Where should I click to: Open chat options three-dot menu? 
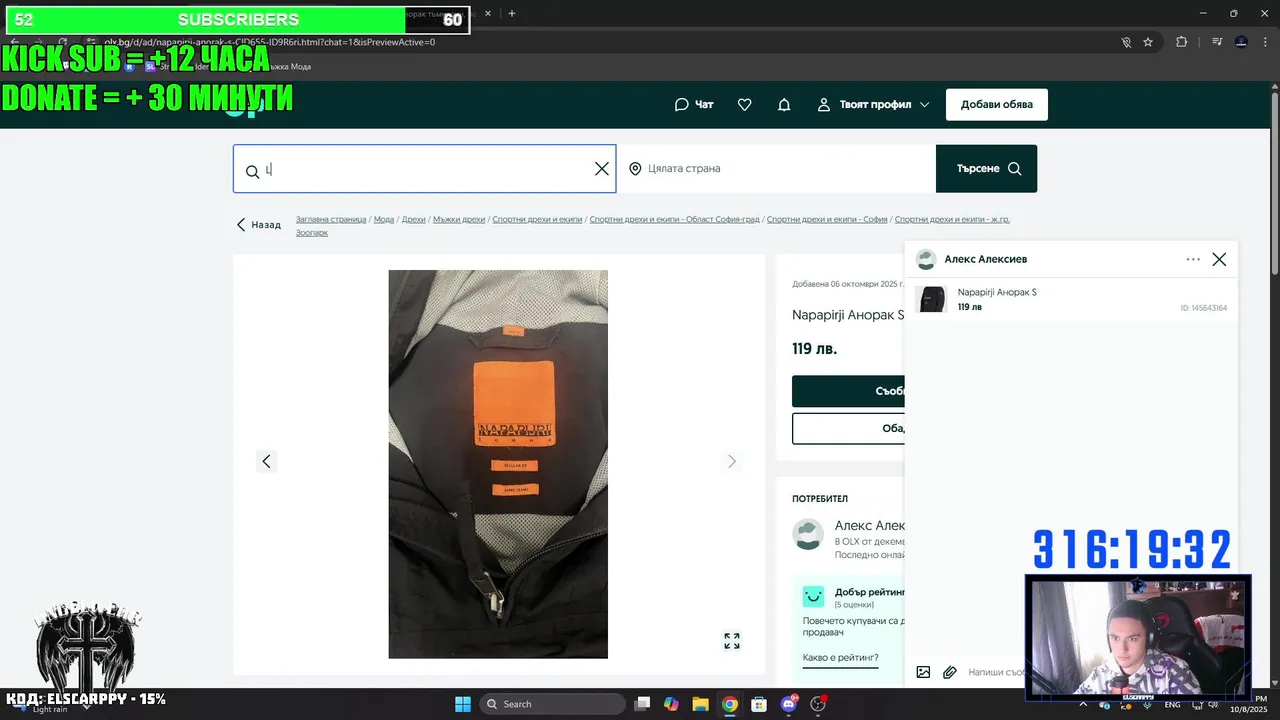[1193, 259]
